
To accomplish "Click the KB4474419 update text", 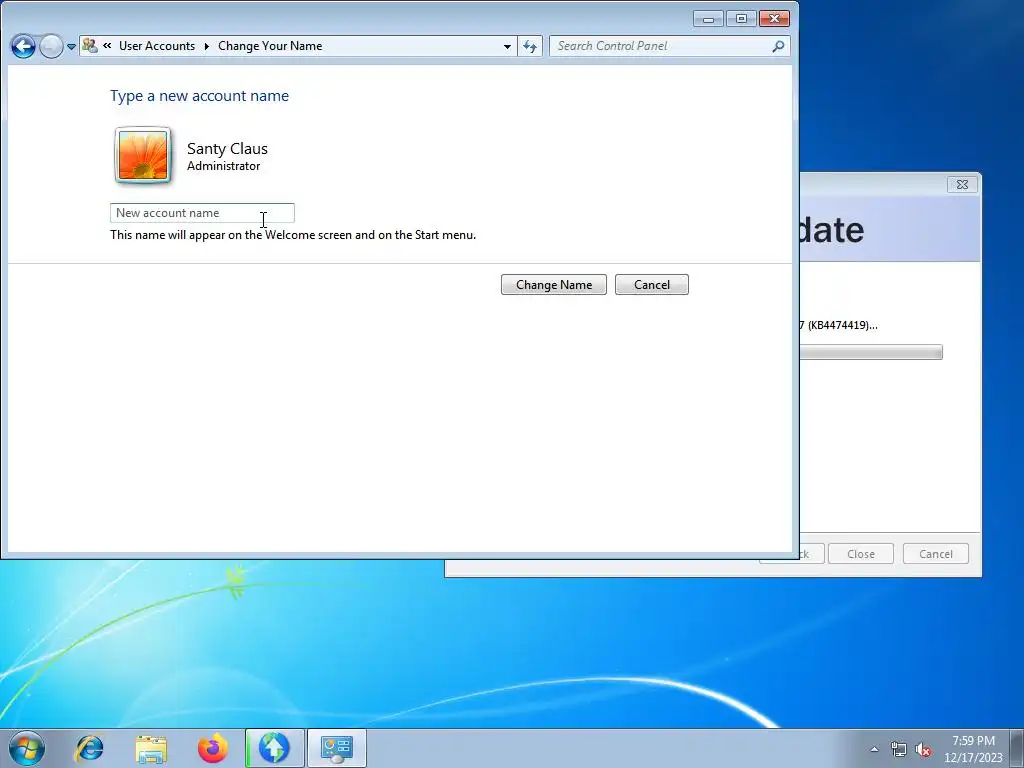I will pyautogui.click(x=839, y=325).
